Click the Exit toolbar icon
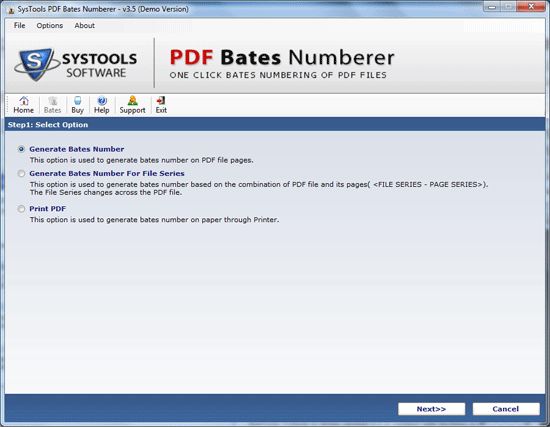 [x=161, y=105]
